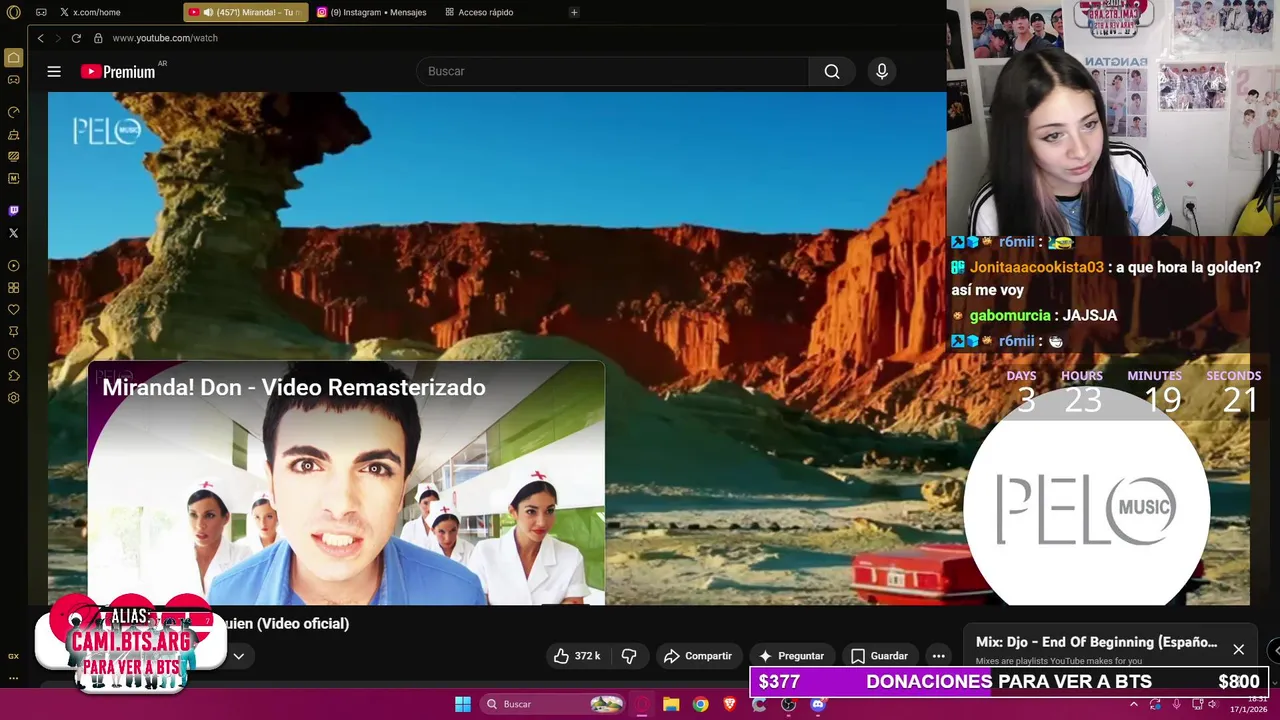
Task: Click the YouTube Buscar search field
Action: (x=612, y=71)
